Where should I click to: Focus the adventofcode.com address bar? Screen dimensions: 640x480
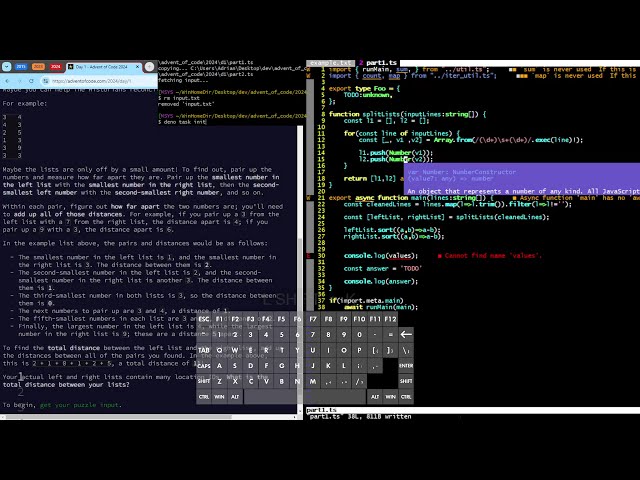[98, 81]
